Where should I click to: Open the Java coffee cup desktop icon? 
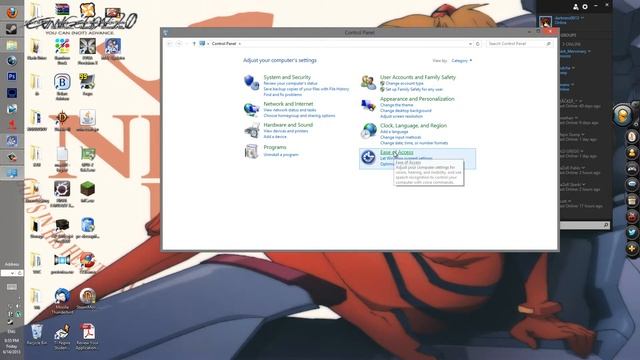tap(87, 120)
